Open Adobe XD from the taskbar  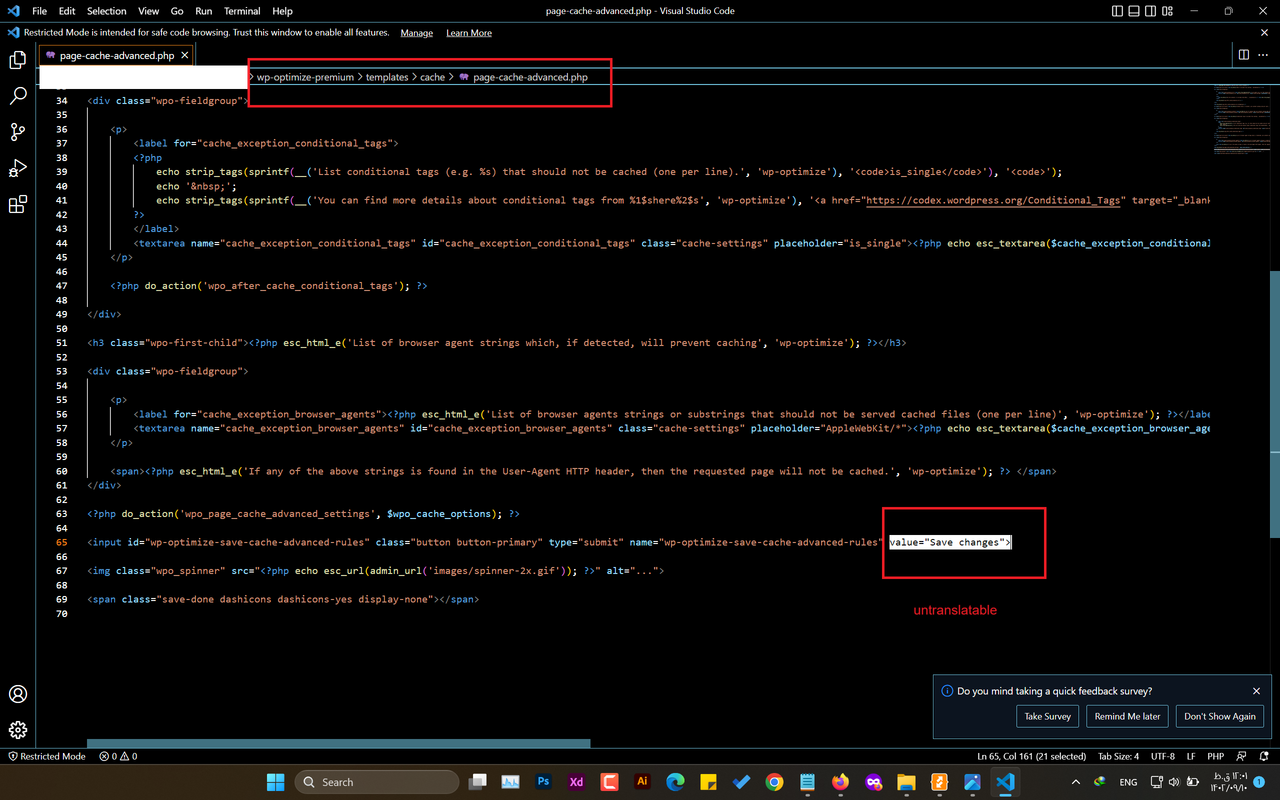pos(576,782)
